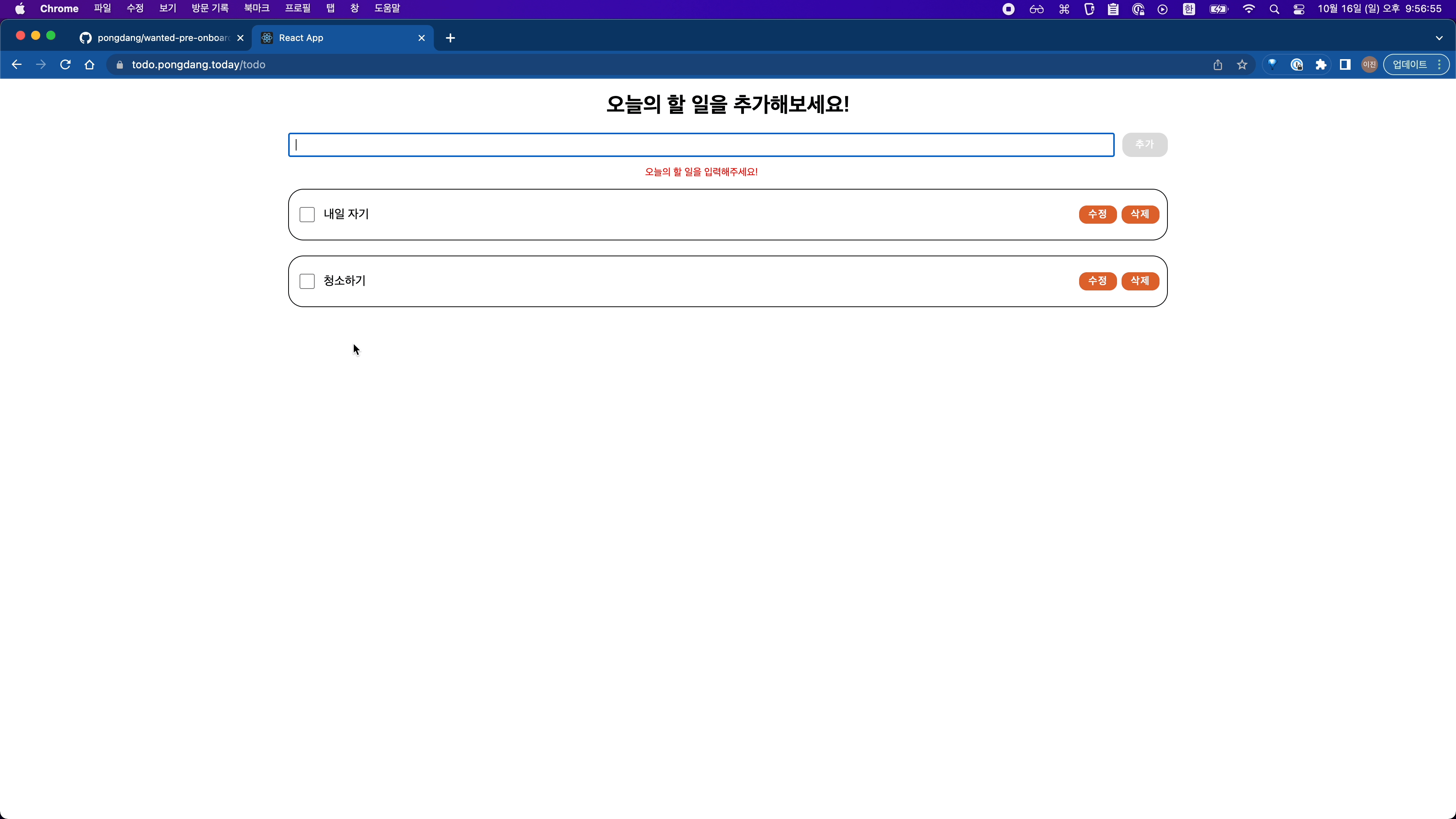The width and height of the screenshot is (1456, 819).
Task: Reload the current page
Action: (65, 64)
